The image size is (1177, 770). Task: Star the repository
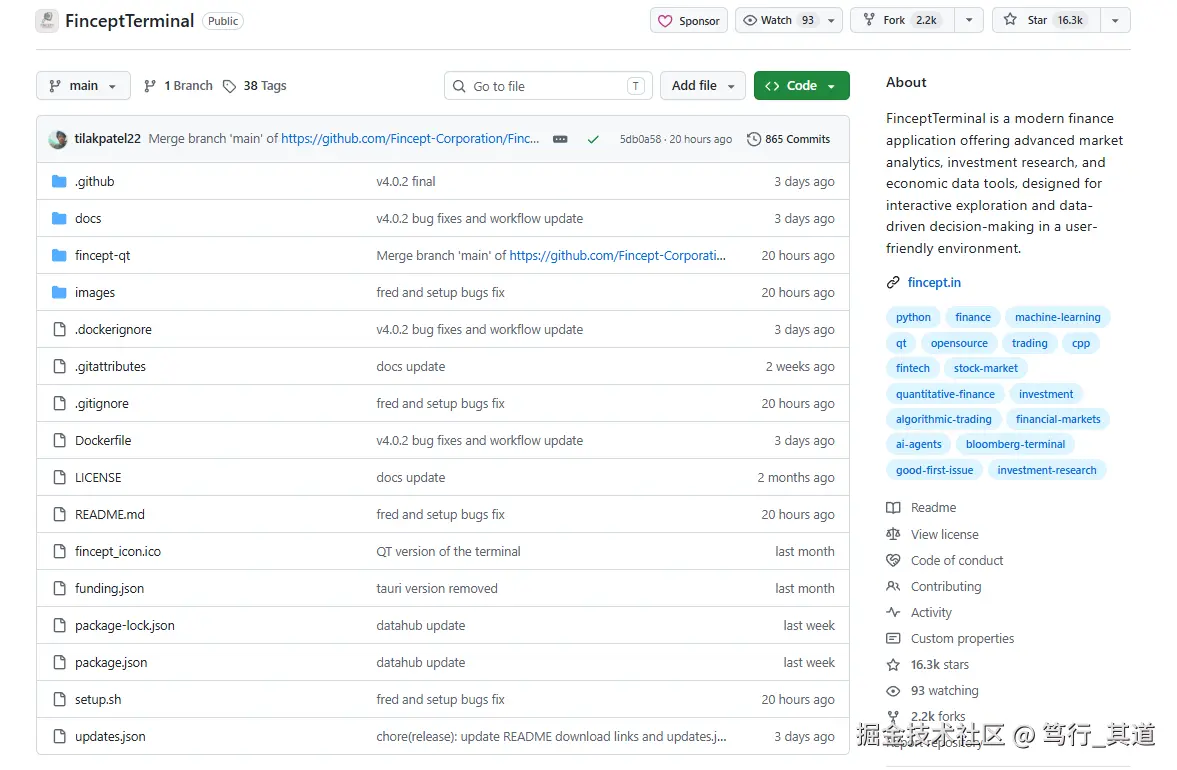[x=1046, y=20]
